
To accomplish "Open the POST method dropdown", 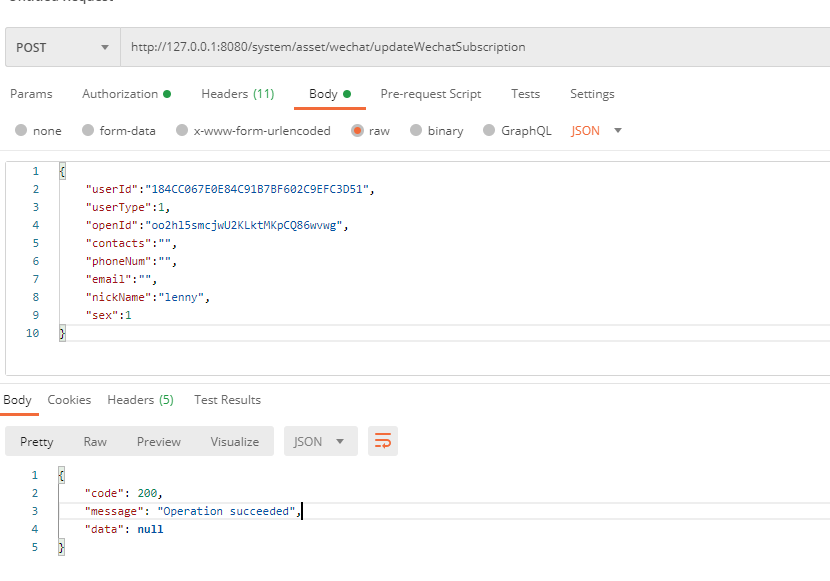I will (x=62, y=47).
